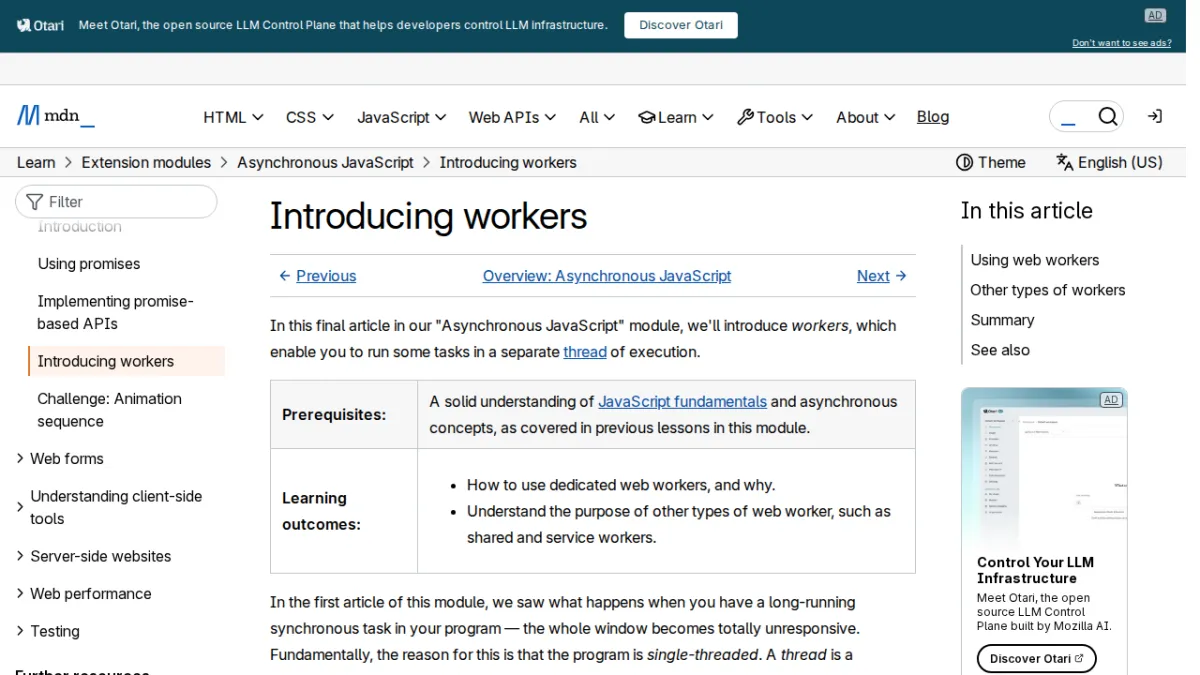Open the JavaScript menu
Viewport: 1200px width, 675px height.
coord(402,117)
